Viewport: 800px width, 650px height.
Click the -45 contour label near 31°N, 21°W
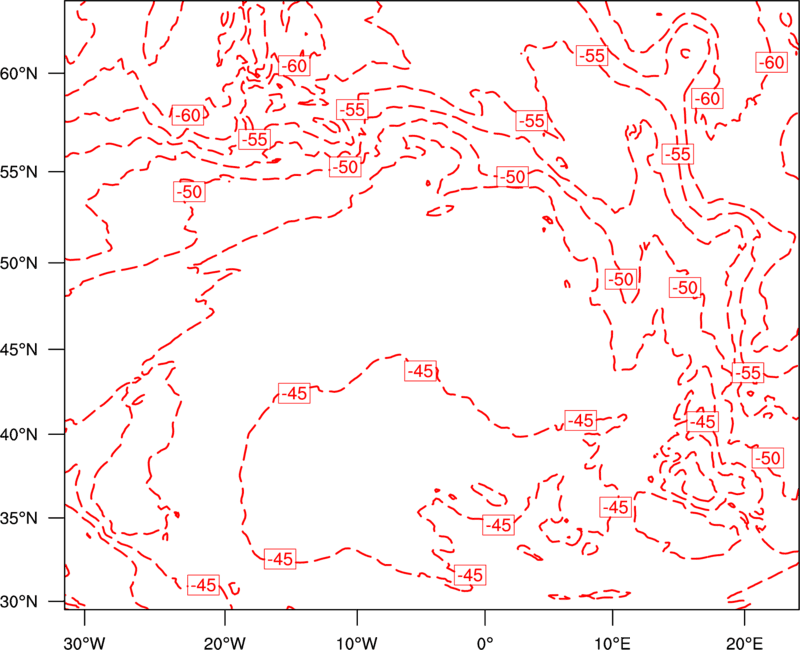203,585
